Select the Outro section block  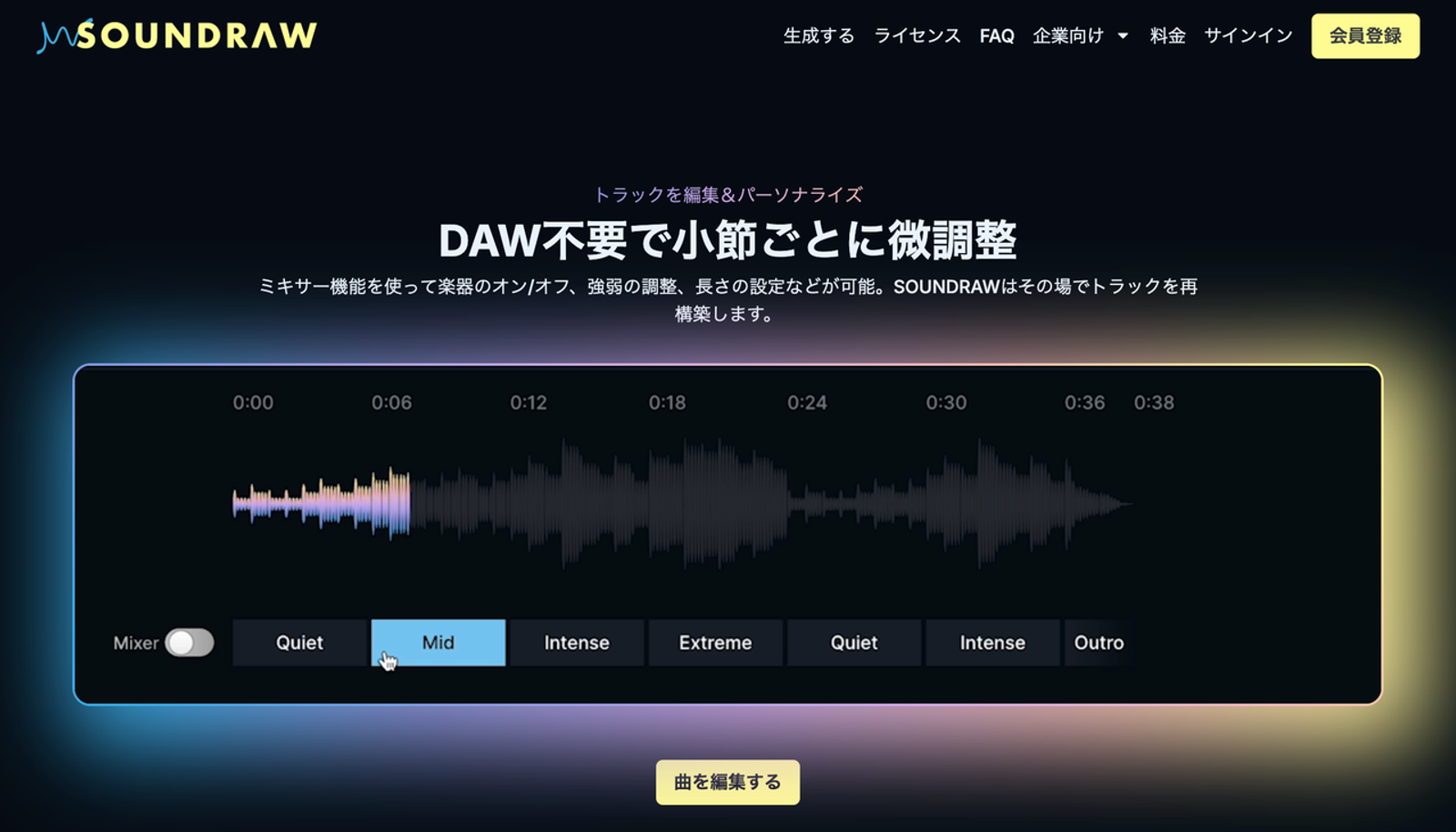point(1098,643)
